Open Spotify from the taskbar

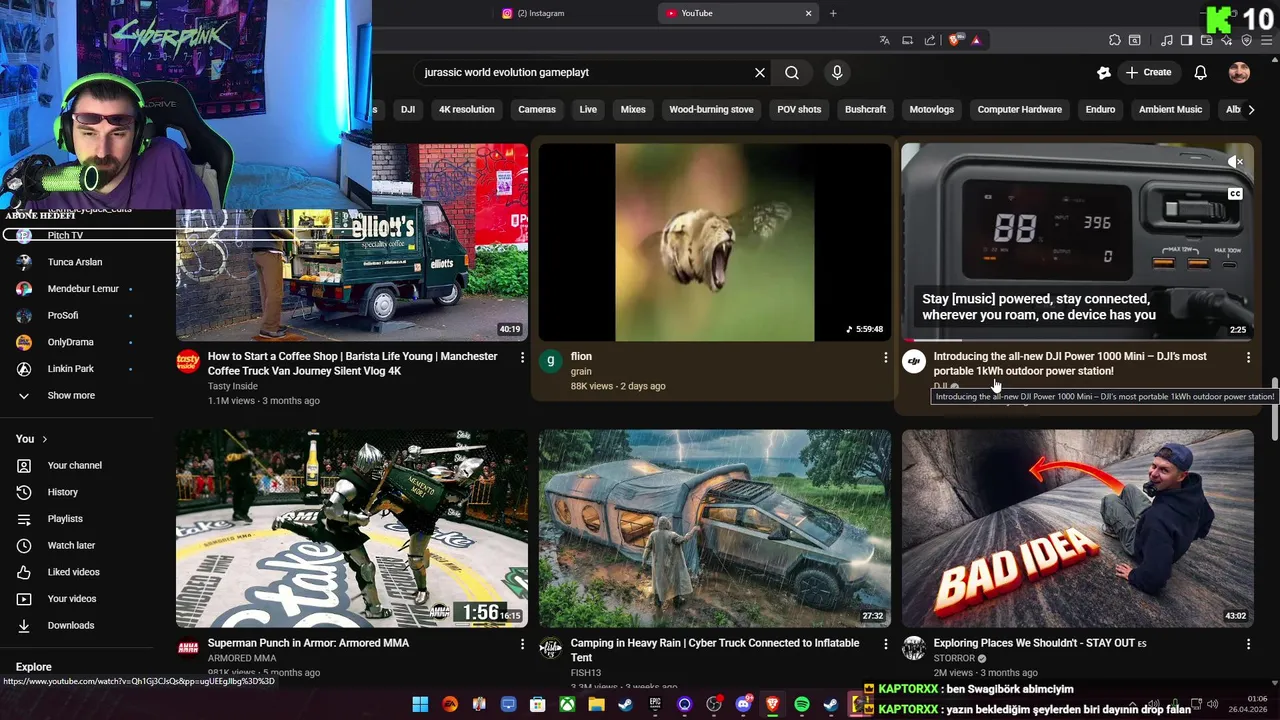(x=801, y=705)
